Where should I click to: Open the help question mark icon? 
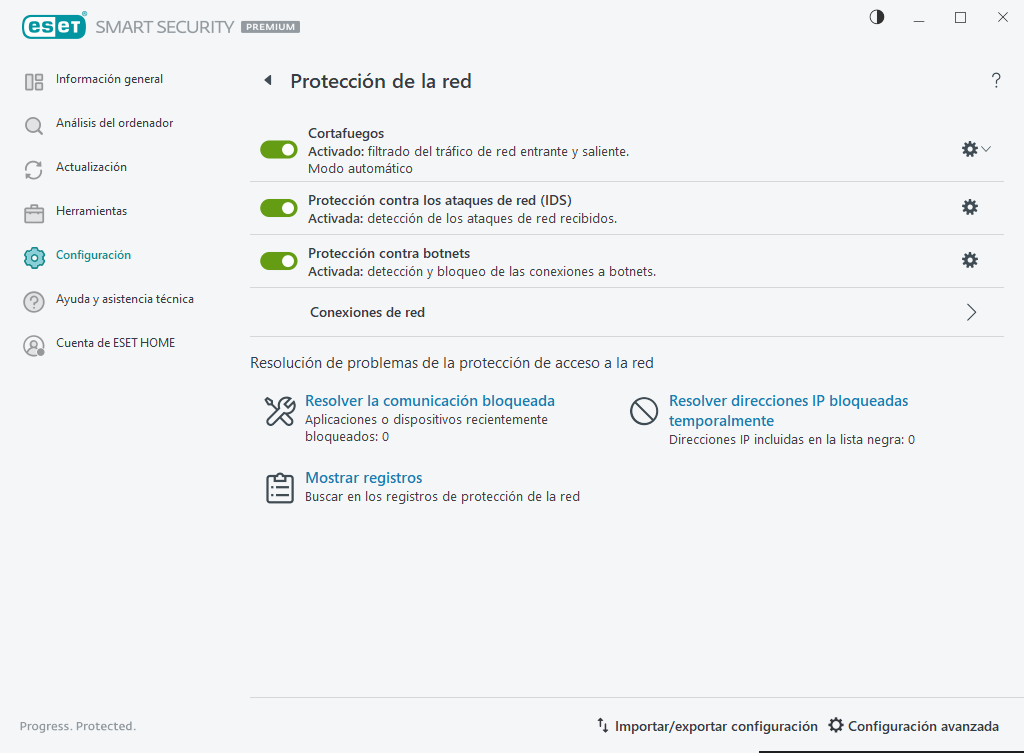[996, 81]
